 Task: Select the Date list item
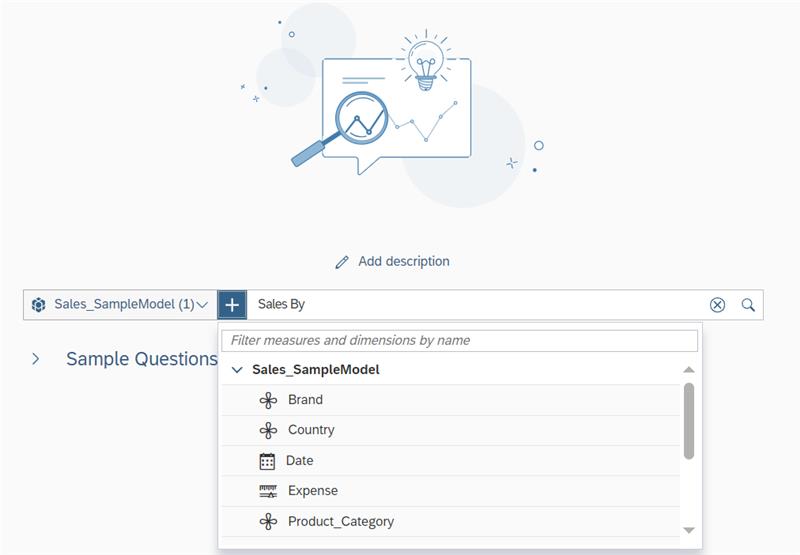coord(451,461)
